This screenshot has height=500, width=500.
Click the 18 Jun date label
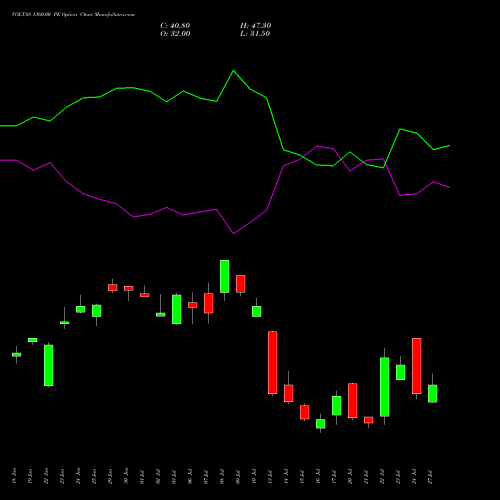point(14,476)
